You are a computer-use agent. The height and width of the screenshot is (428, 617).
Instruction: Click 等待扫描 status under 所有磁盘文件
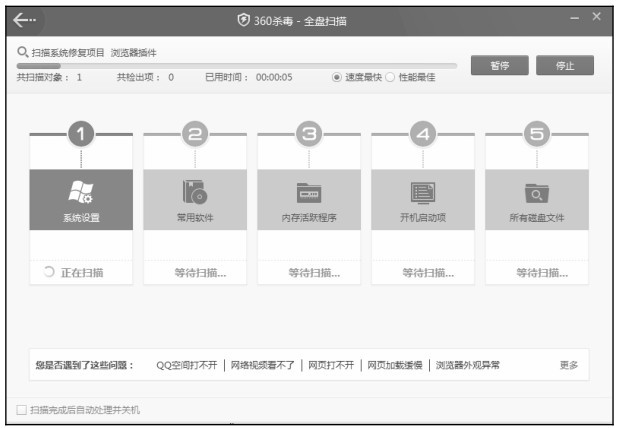(542, 273)
